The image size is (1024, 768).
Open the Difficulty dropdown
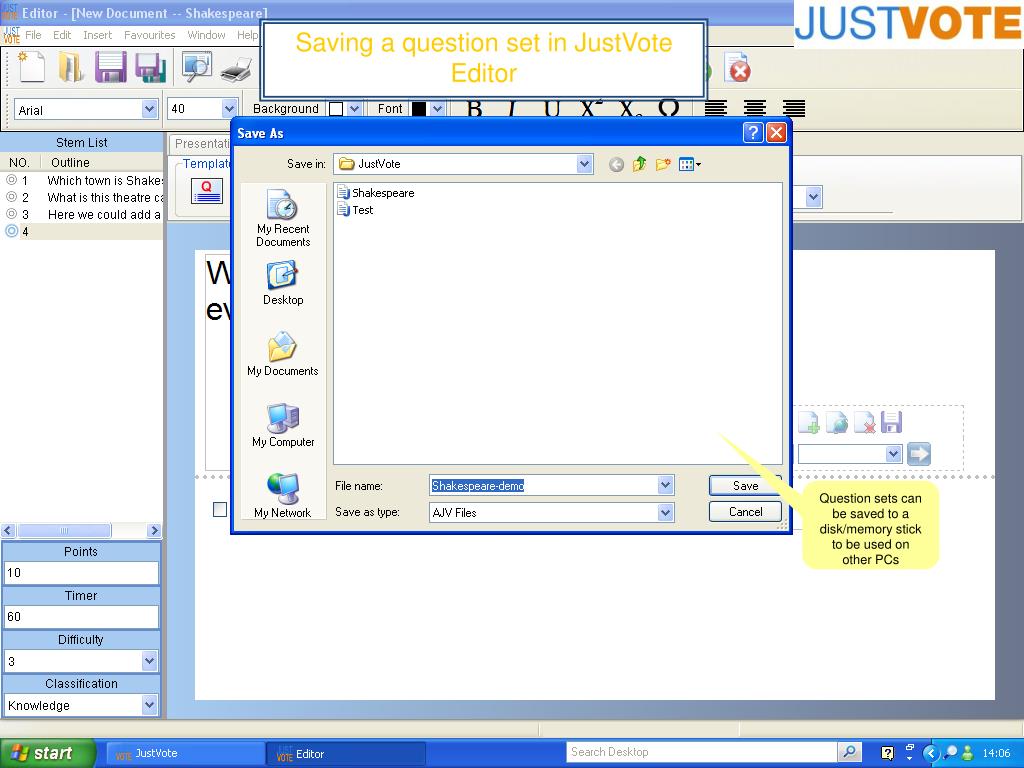pyautogui.click(x=150, y=662)
